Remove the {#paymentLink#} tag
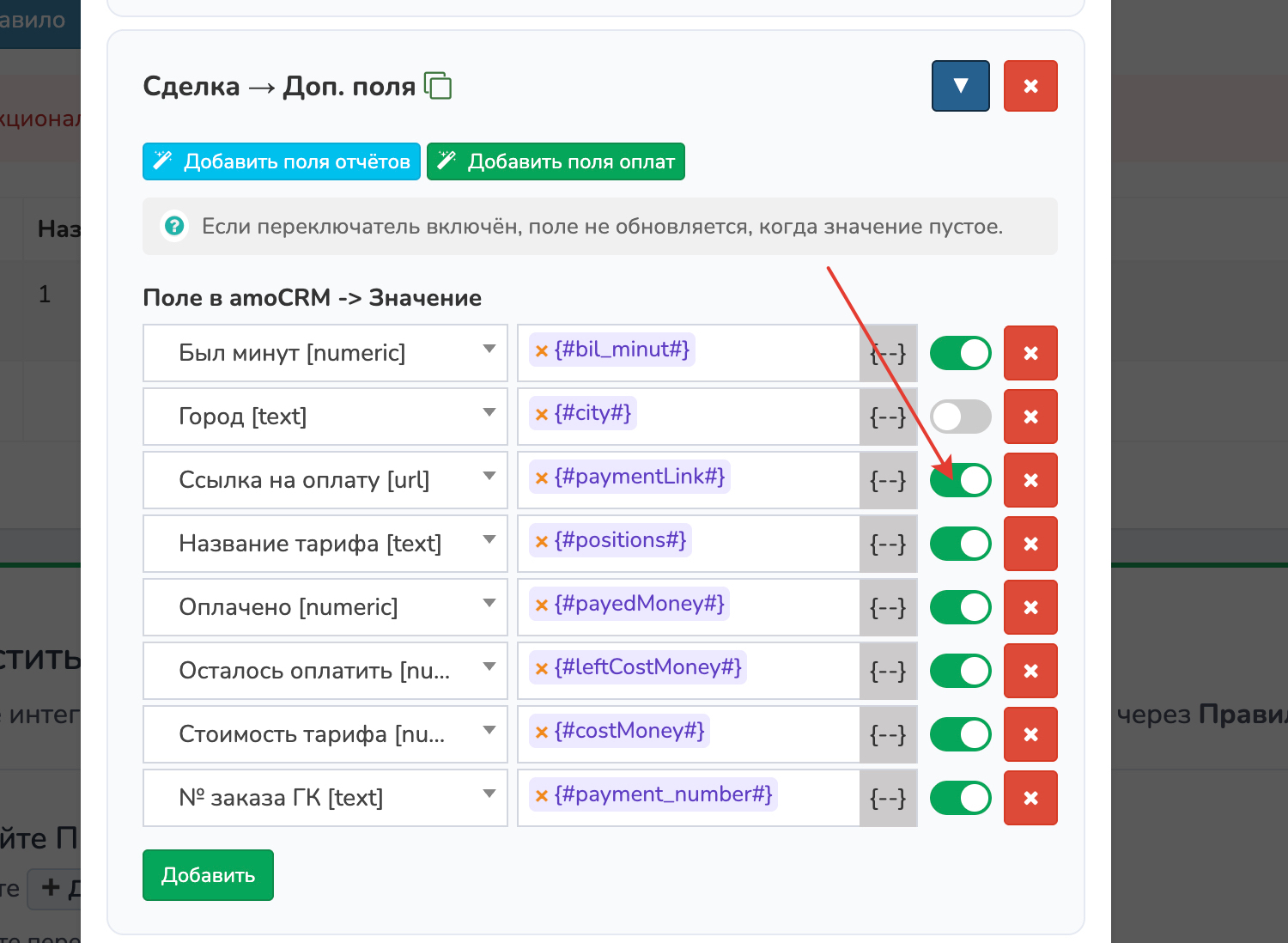 point(542,478)
